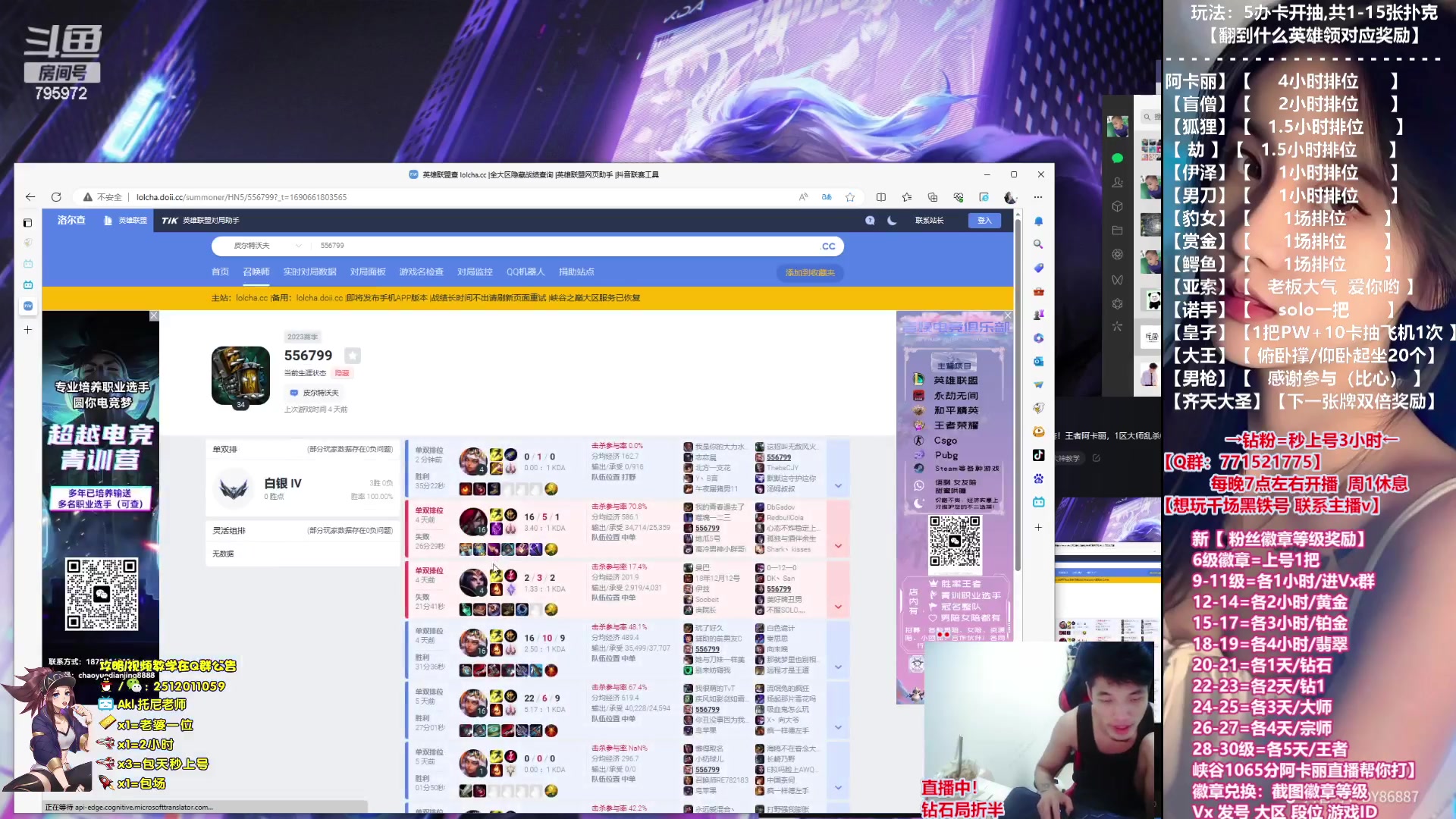Expand the first match details chevron
This screenshot has height=819, width=1456.
pos(838,486)
